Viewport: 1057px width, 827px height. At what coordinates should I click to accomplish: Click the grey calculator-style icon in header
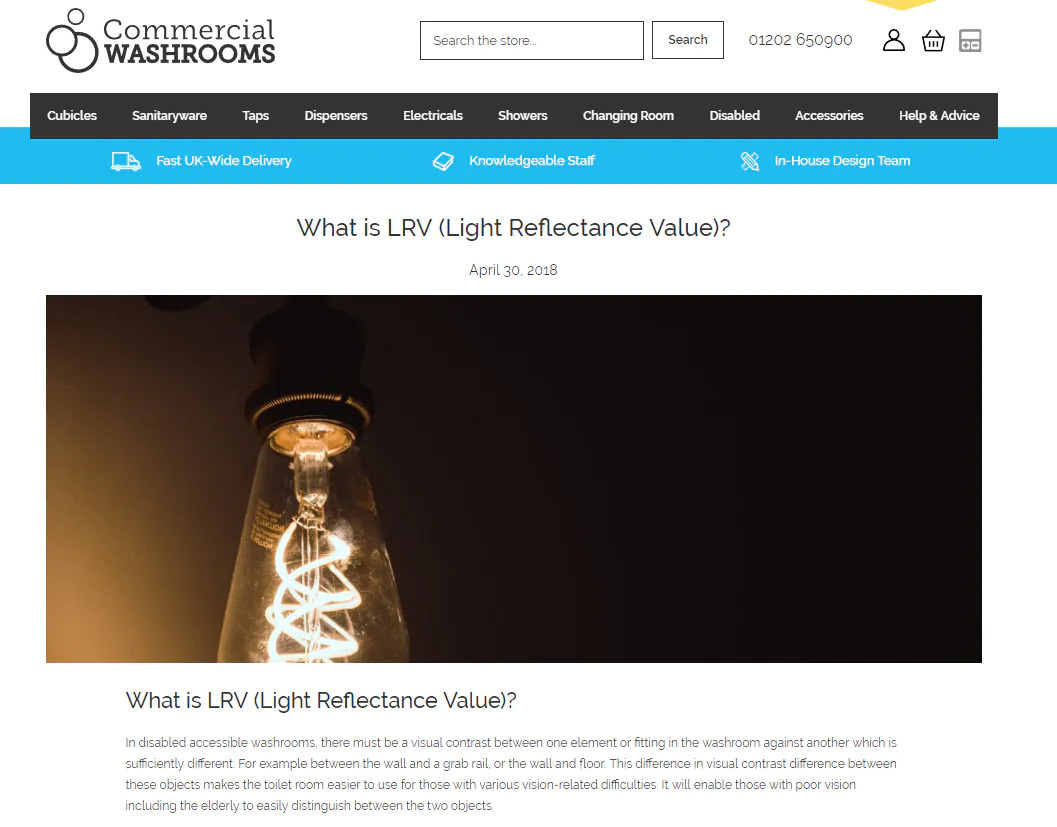click(970, 40)
